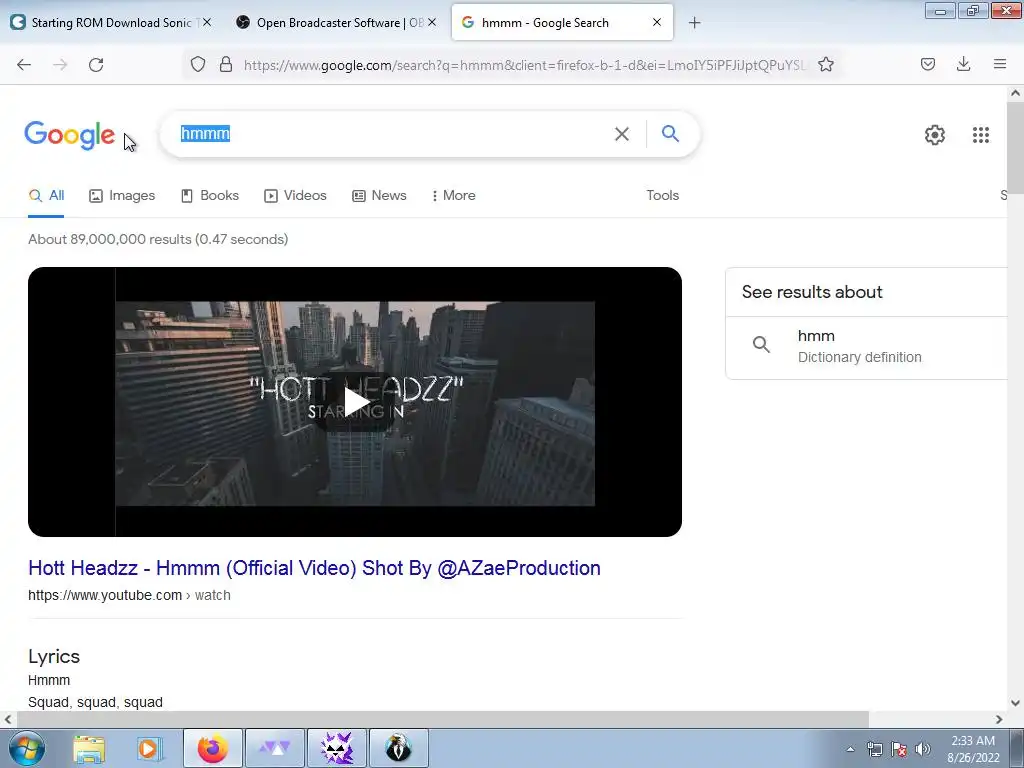This screenshot has height=768, width=1024.
Task: Click the youtube.com watch URL text
Action: click(x=129, y=595)
